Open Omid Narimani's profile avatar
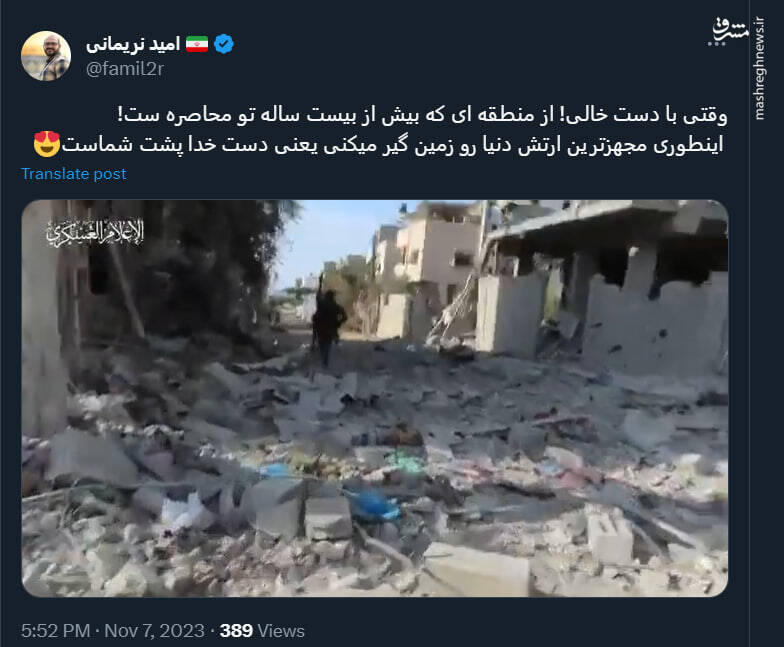784x647 pixels. [x=46, y=56]
